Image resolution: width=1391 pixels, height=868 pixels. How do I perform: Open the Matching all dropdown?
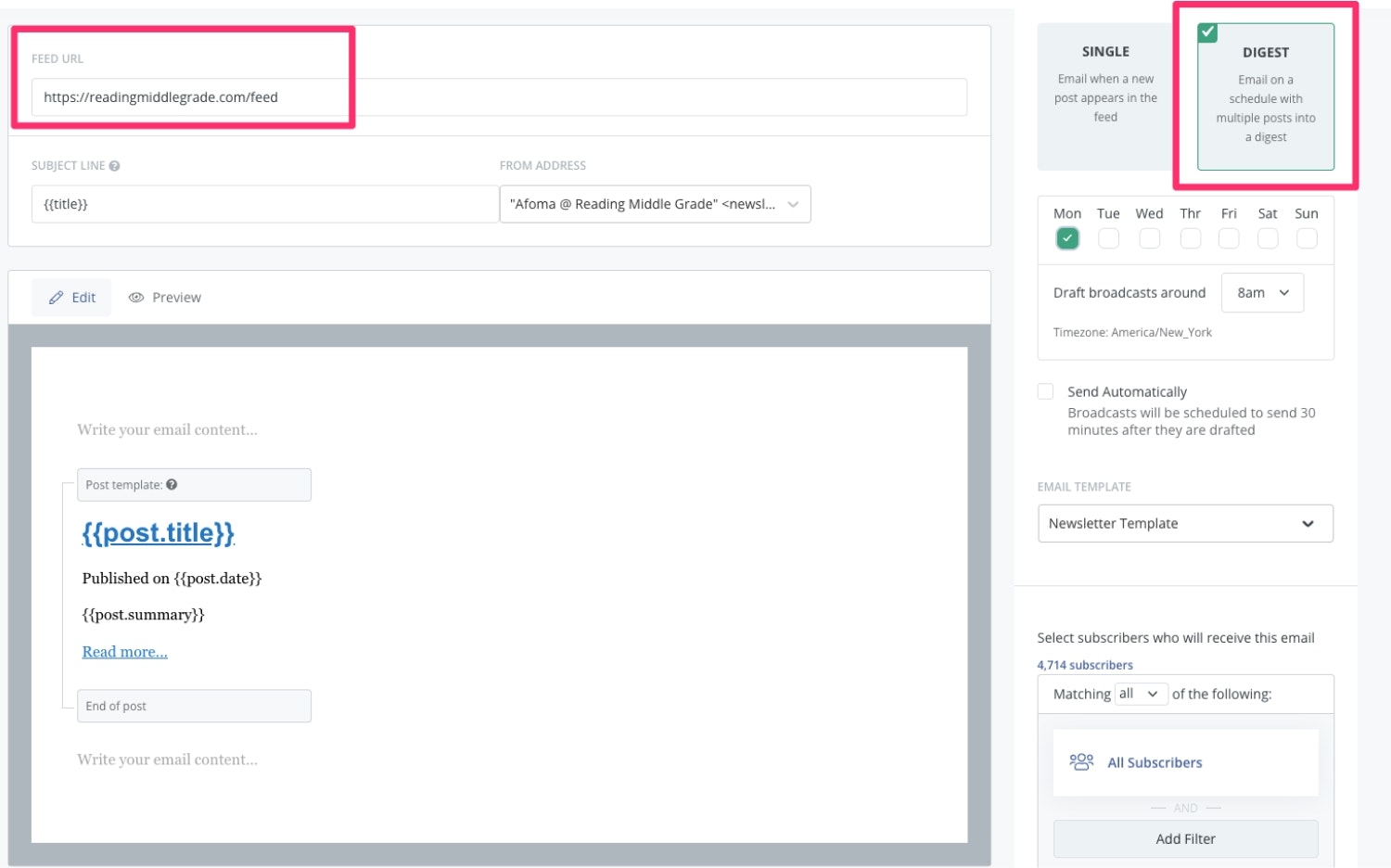click(x=1140, y=694)
